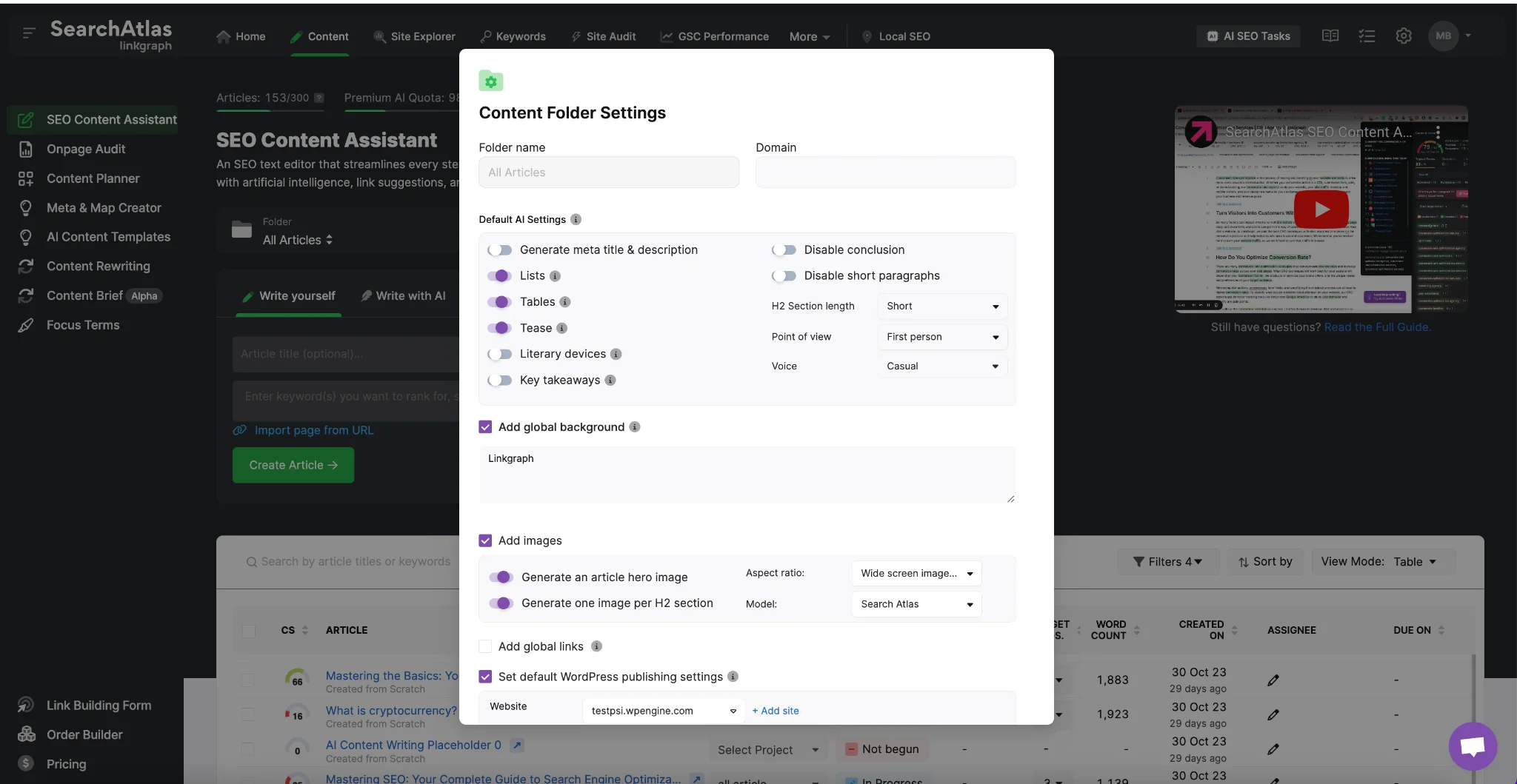Open Site Audit in the top navigation

pyautogui.click(x=603, y=36)
